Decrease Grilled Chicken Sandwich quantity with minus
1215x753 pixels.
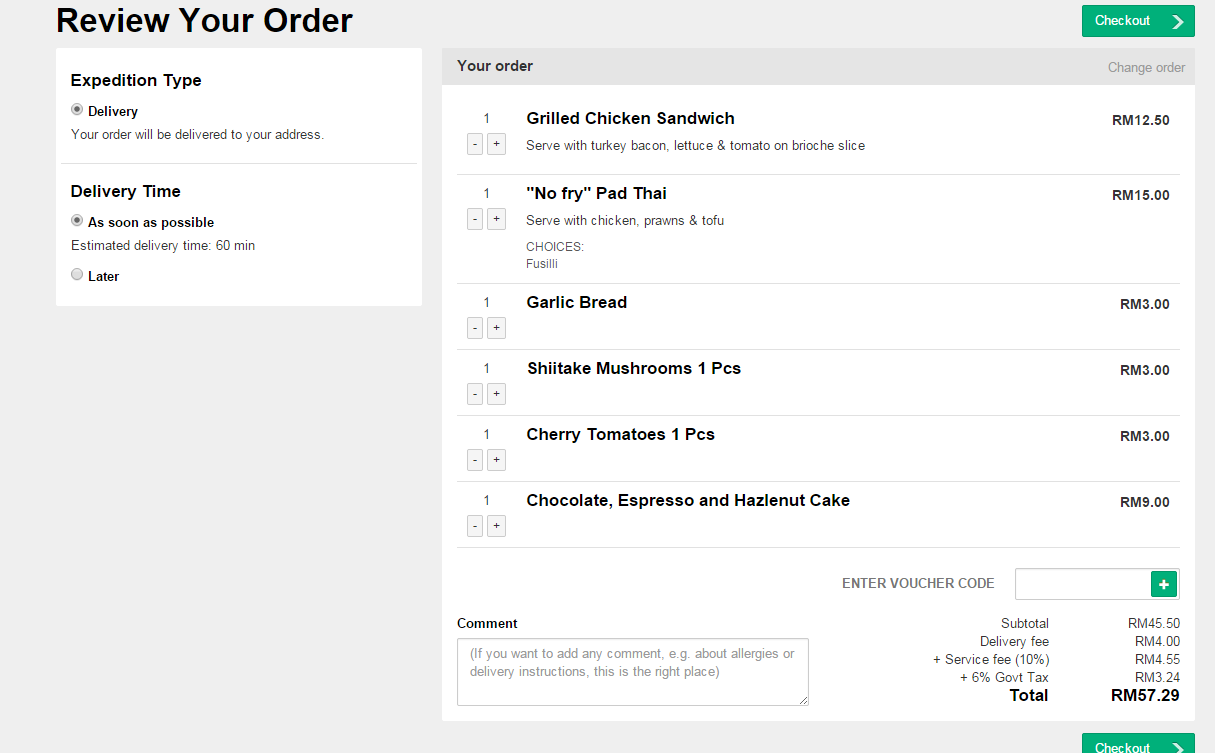tap(475, 144)
